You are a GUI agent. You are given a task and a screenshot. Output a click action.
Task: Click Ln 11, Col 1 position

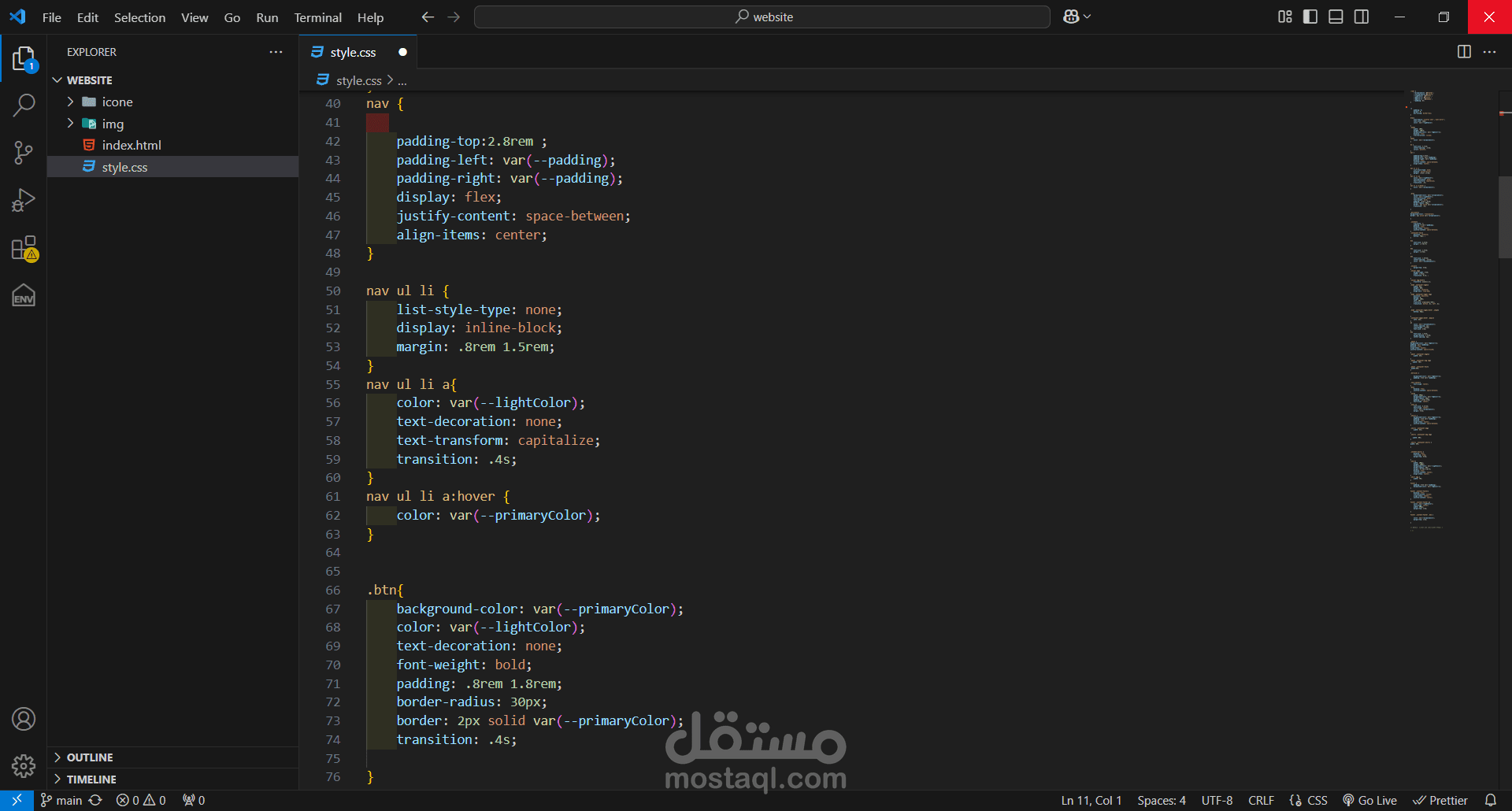[1091, 800]
